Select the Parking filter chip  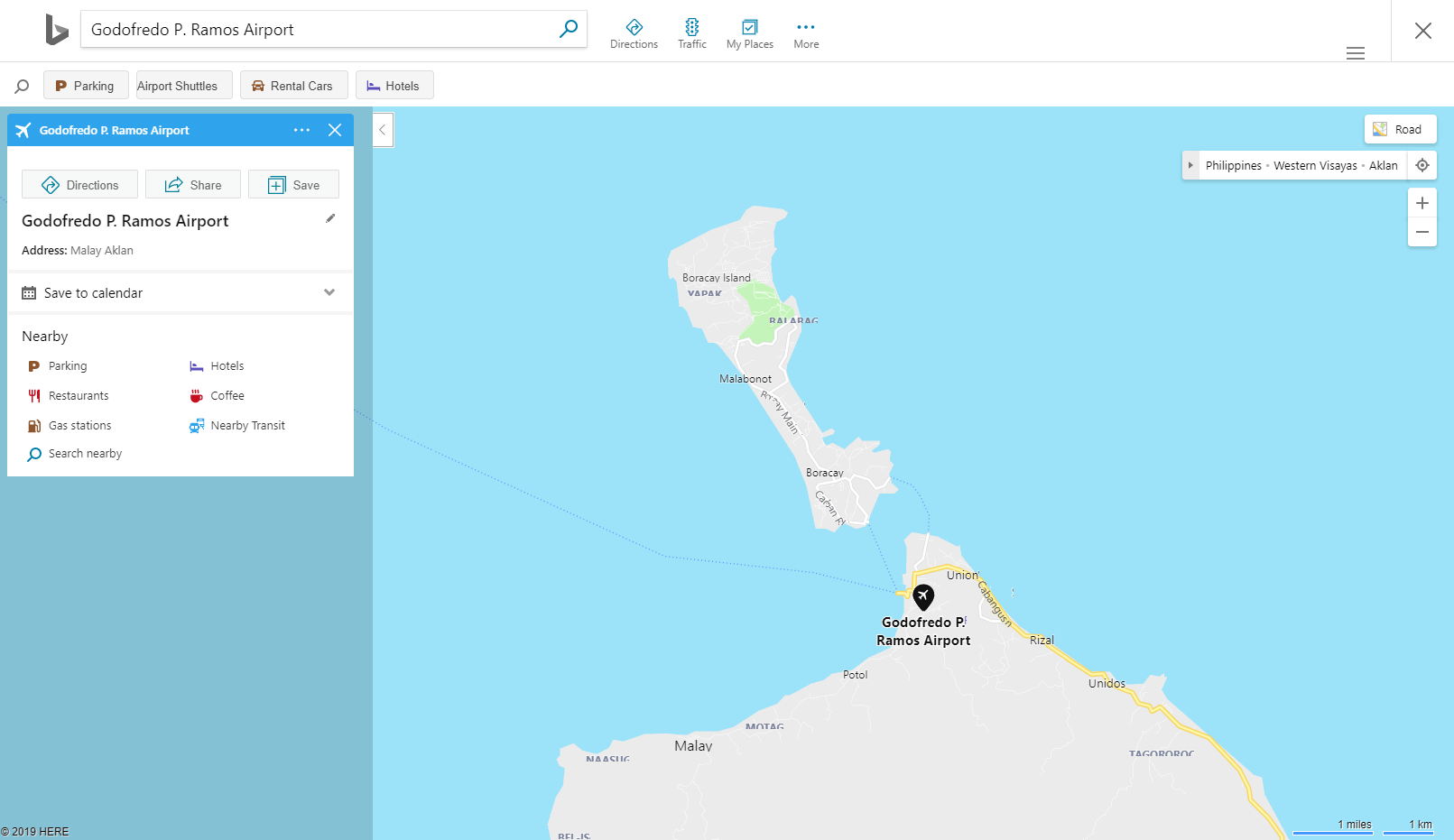pyautogui.click(x=86, y=85)
